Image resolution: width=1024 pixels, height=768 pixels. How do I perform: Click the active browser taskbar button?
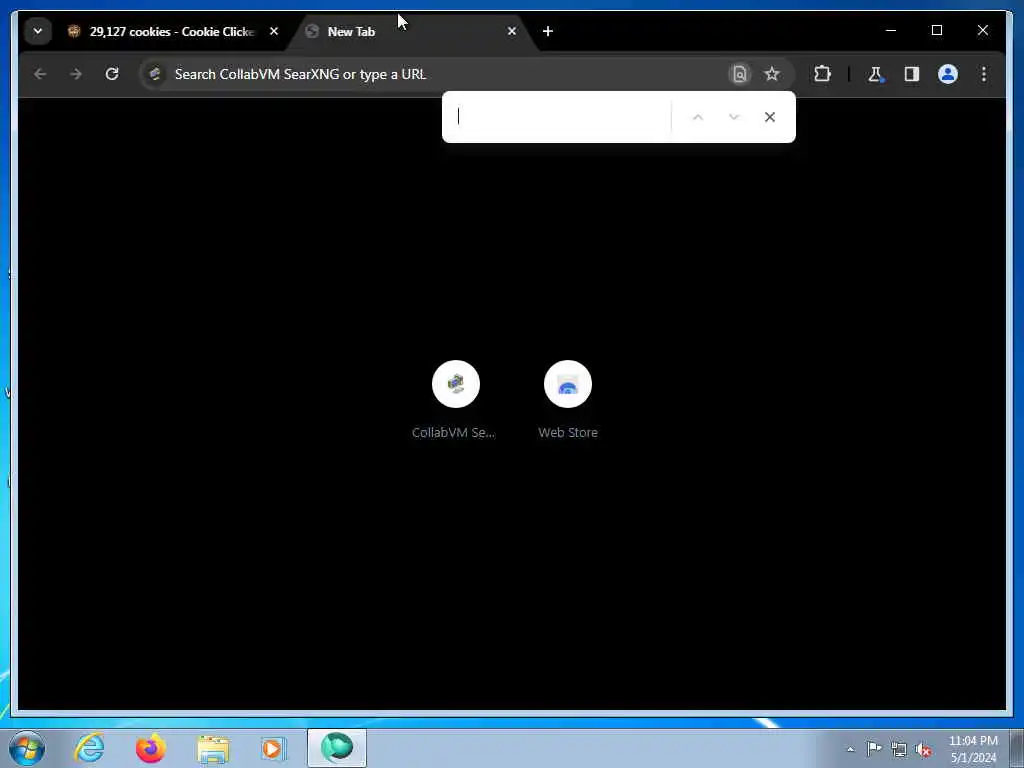click(337, 748)
